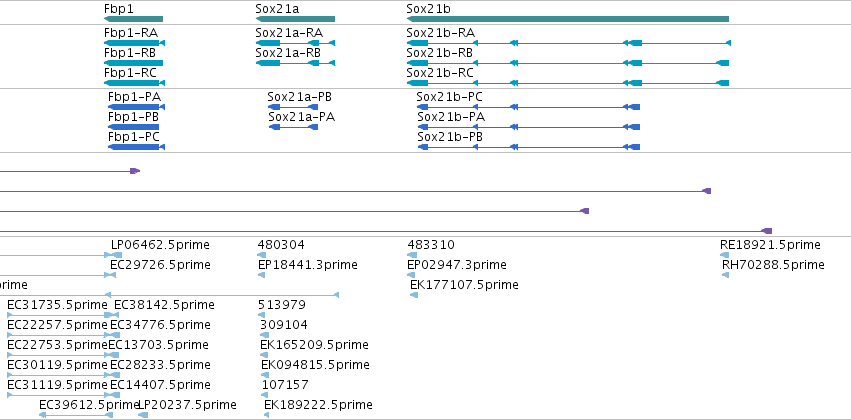The height and width of the screenshot is (420, 851).
Task: Select the Fbp1 gene bar
Action: click(134, 19)
